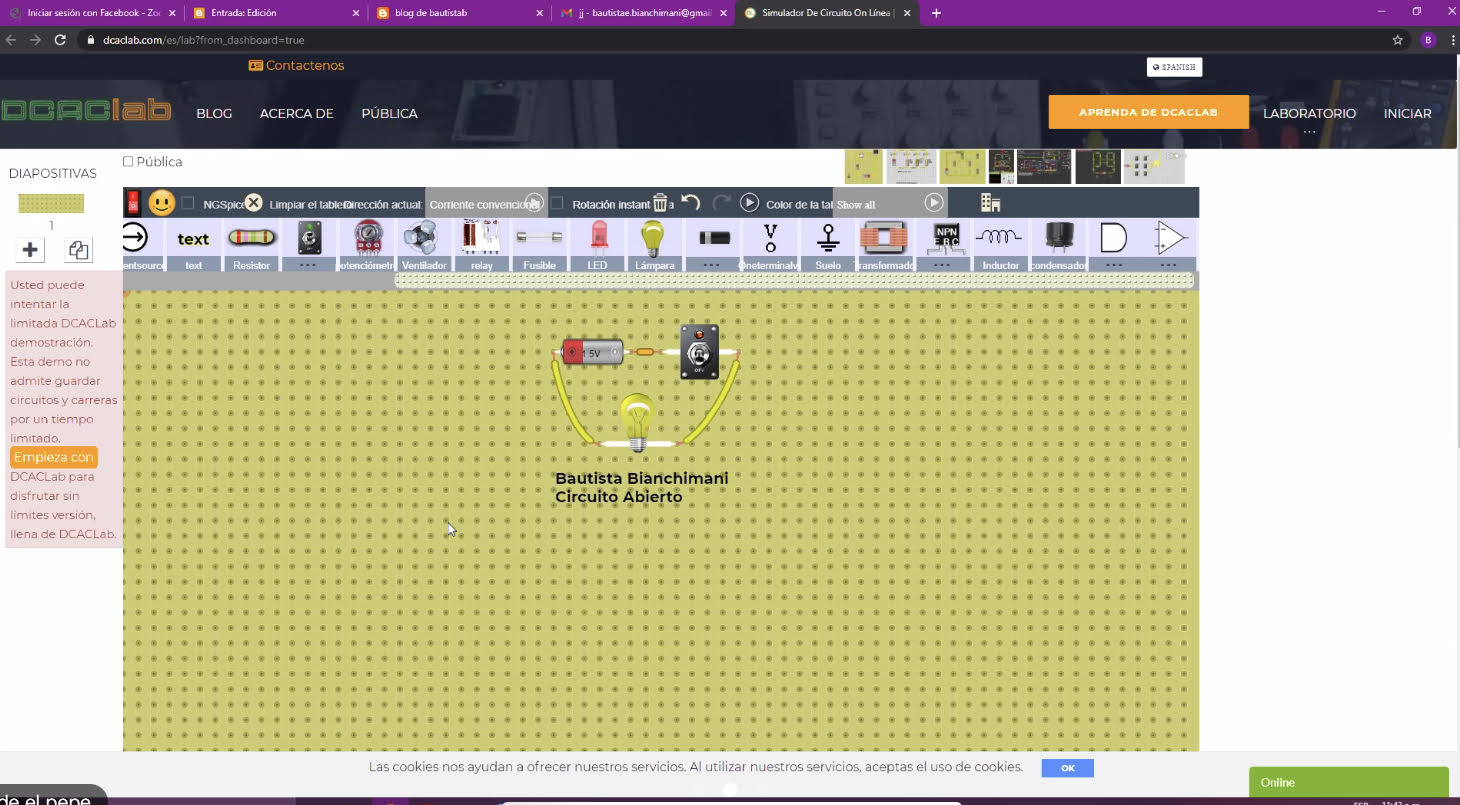1460x805 pixels.
Task: Expand options under the NPN transistor
Action: (943, 265)
